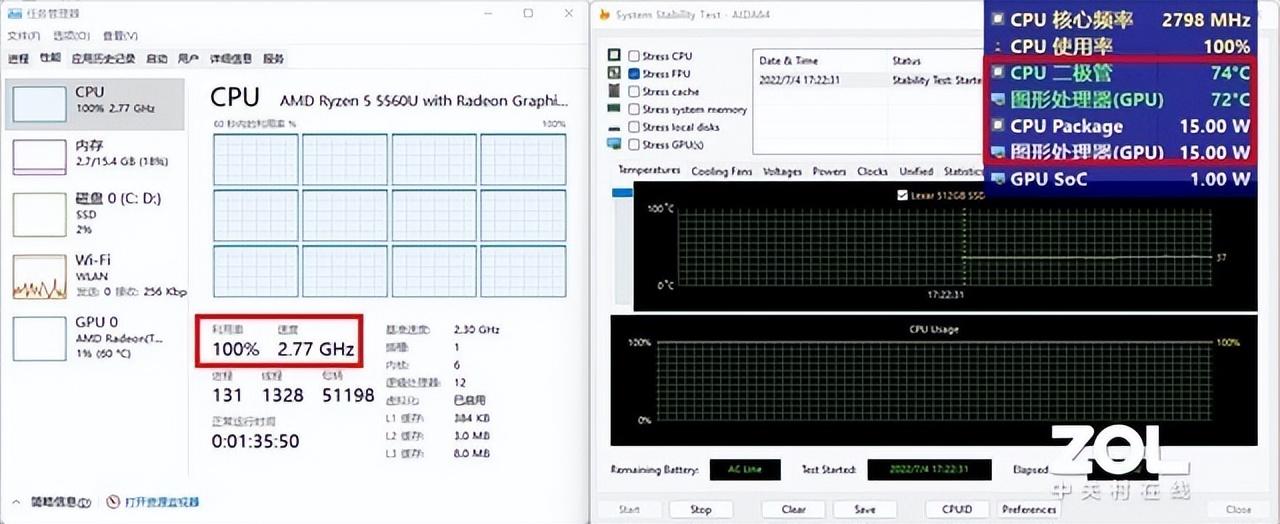Click CPU 使用率 icon in overlay

click(x=996, y=46)
